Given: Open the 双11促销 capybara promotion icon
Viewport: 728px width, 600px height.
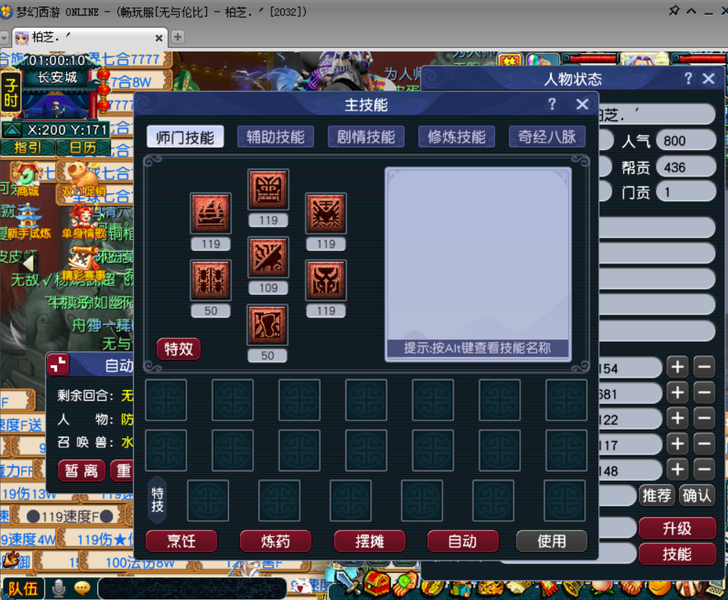Looking at the screenshot, I should [x=83, y=179].
